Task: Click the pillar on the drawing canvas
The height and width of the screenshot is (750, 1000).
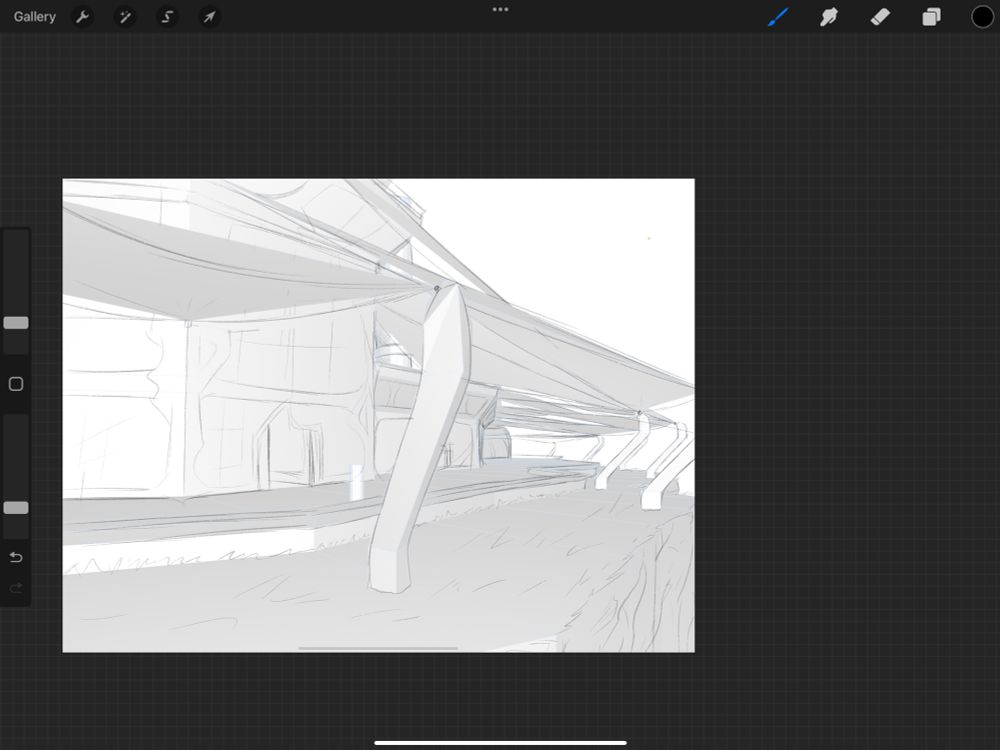Action: (x=422, y=440)
